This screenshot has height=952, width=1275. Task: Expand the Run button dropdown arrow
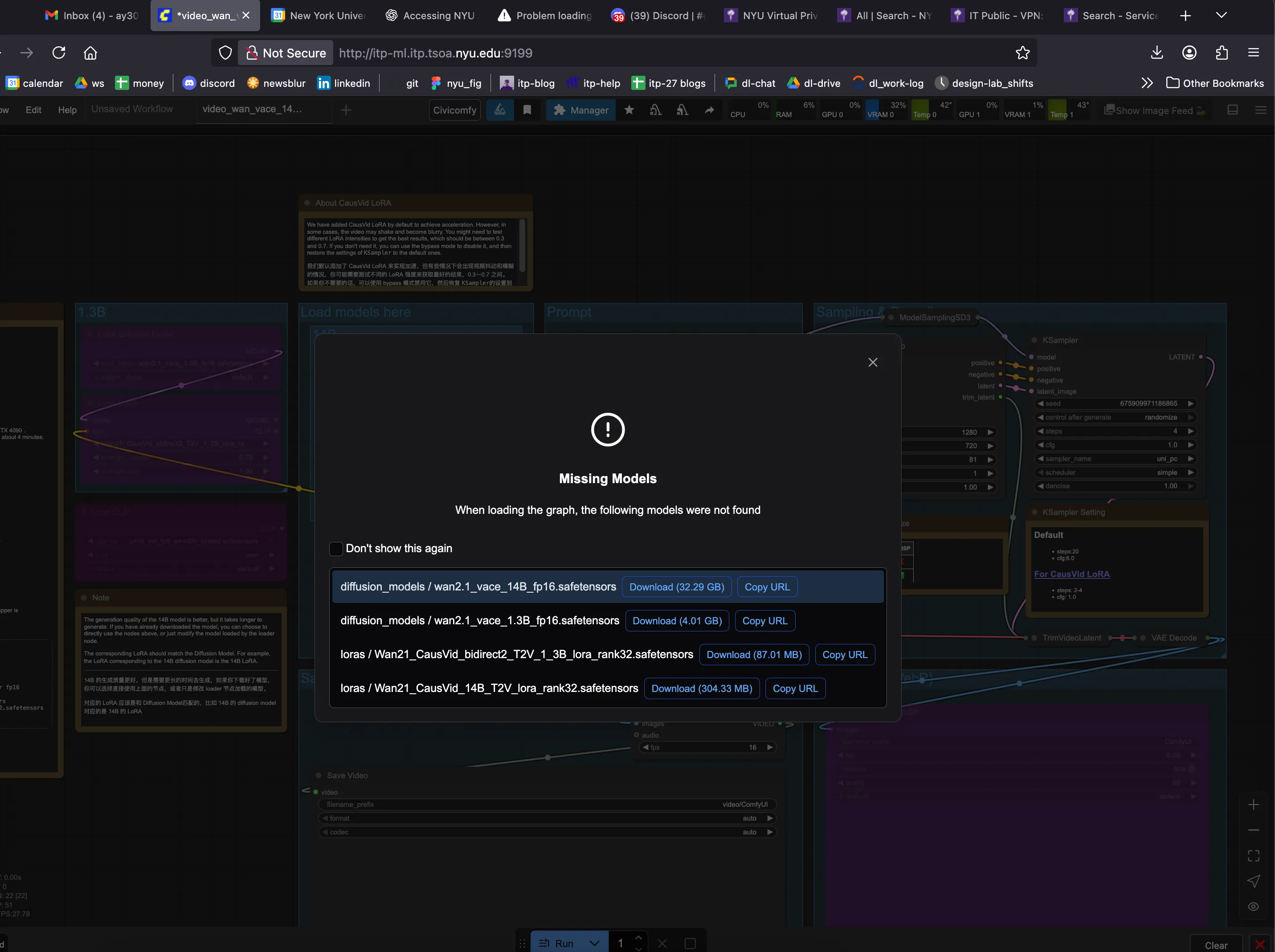tap(594, 944)
